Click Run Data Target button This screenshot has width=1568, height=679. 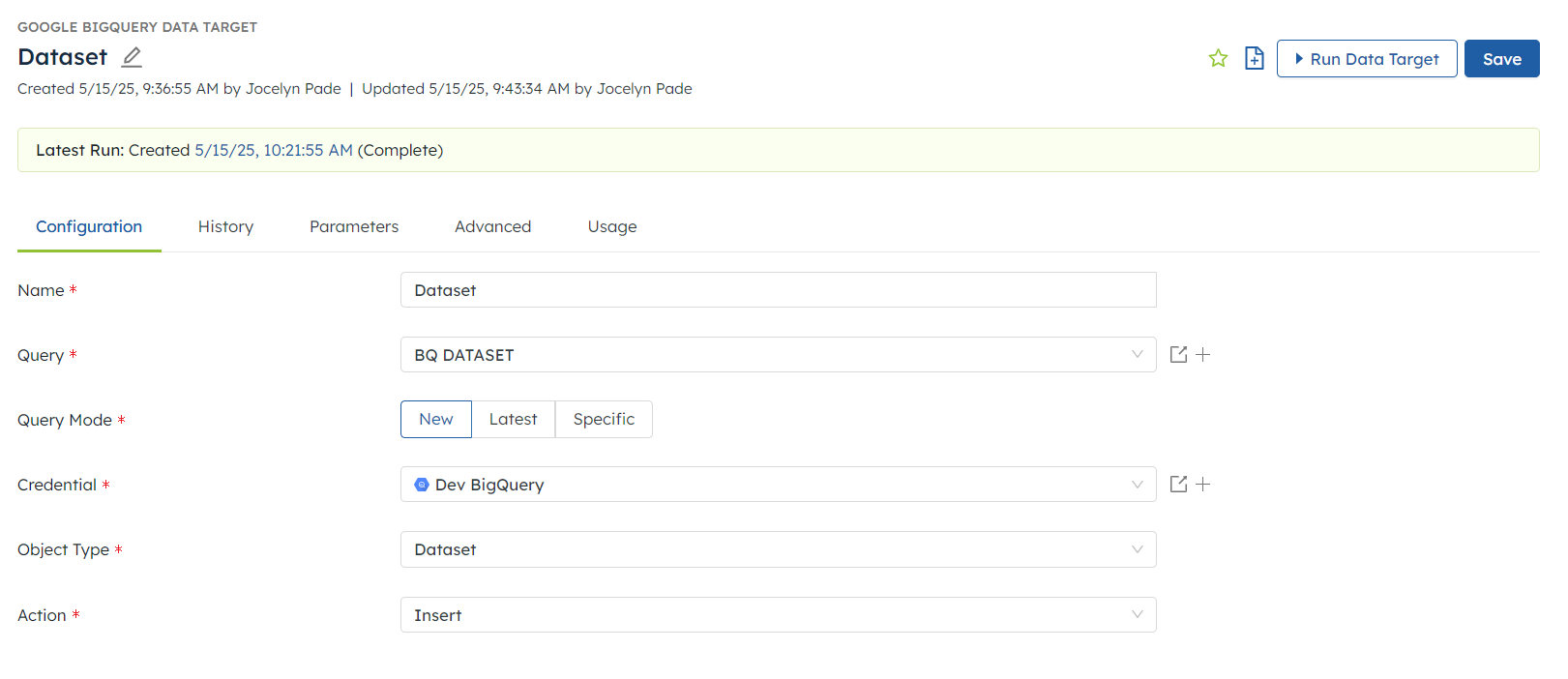(x=1366, y=59)
